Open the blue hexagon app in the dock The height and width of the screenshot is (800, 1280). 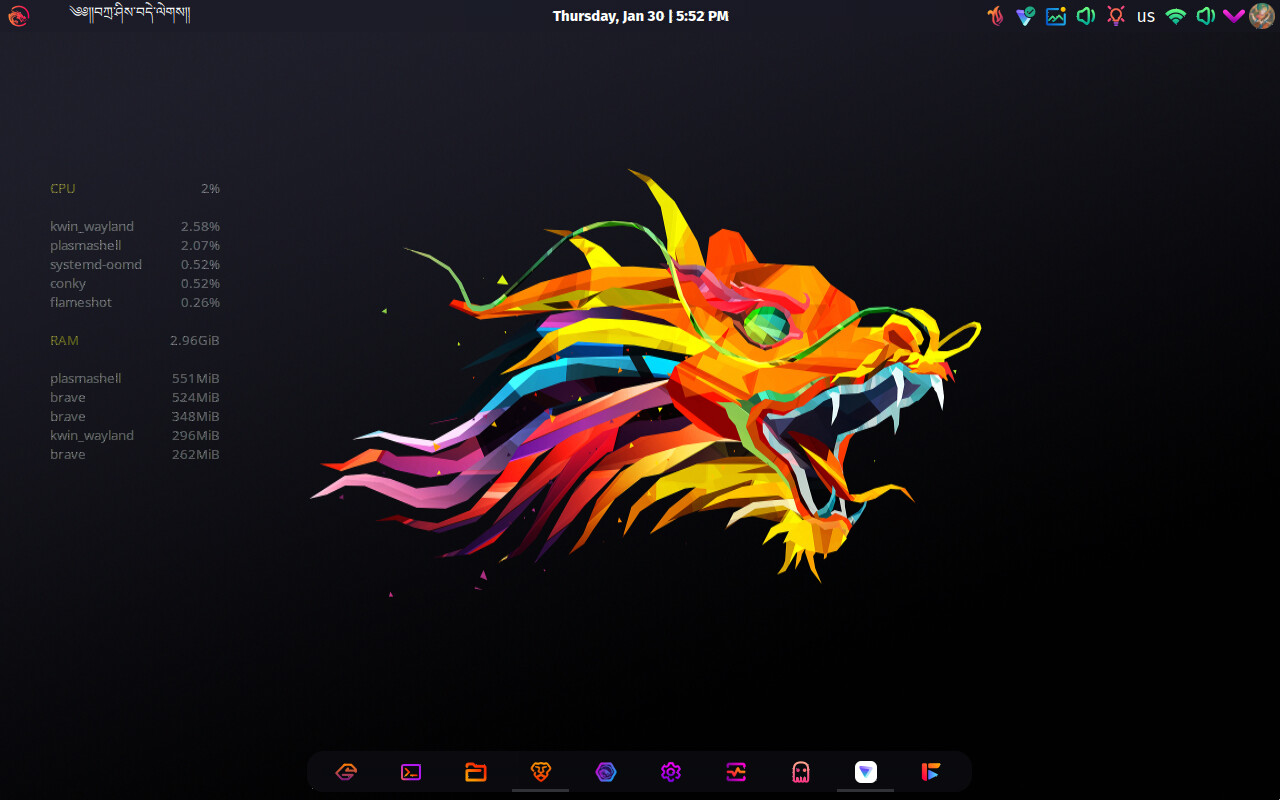tap(606, 772)
